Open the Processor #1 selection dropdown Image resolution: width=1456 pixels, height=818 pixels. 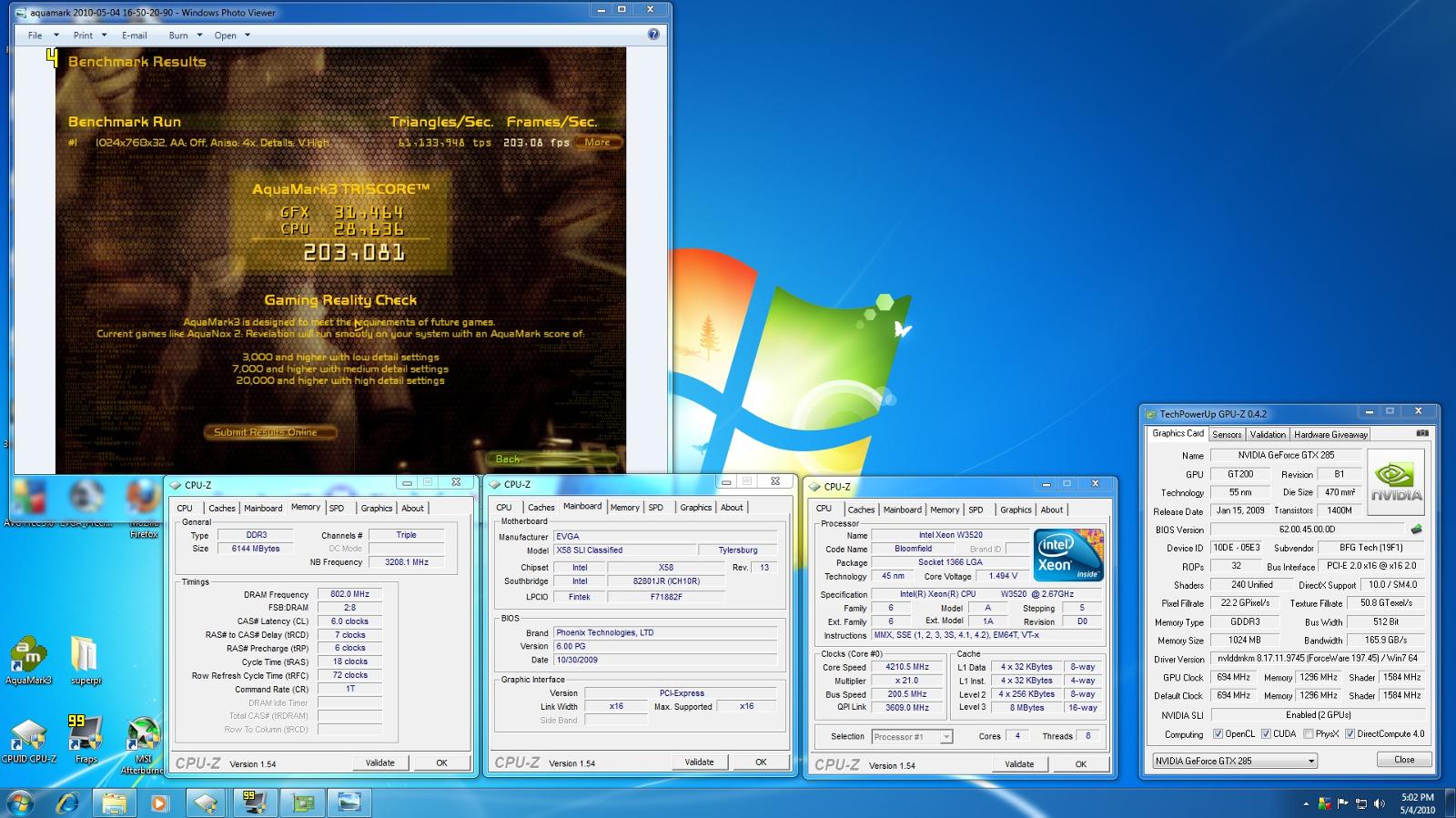[x=912, y=737]
